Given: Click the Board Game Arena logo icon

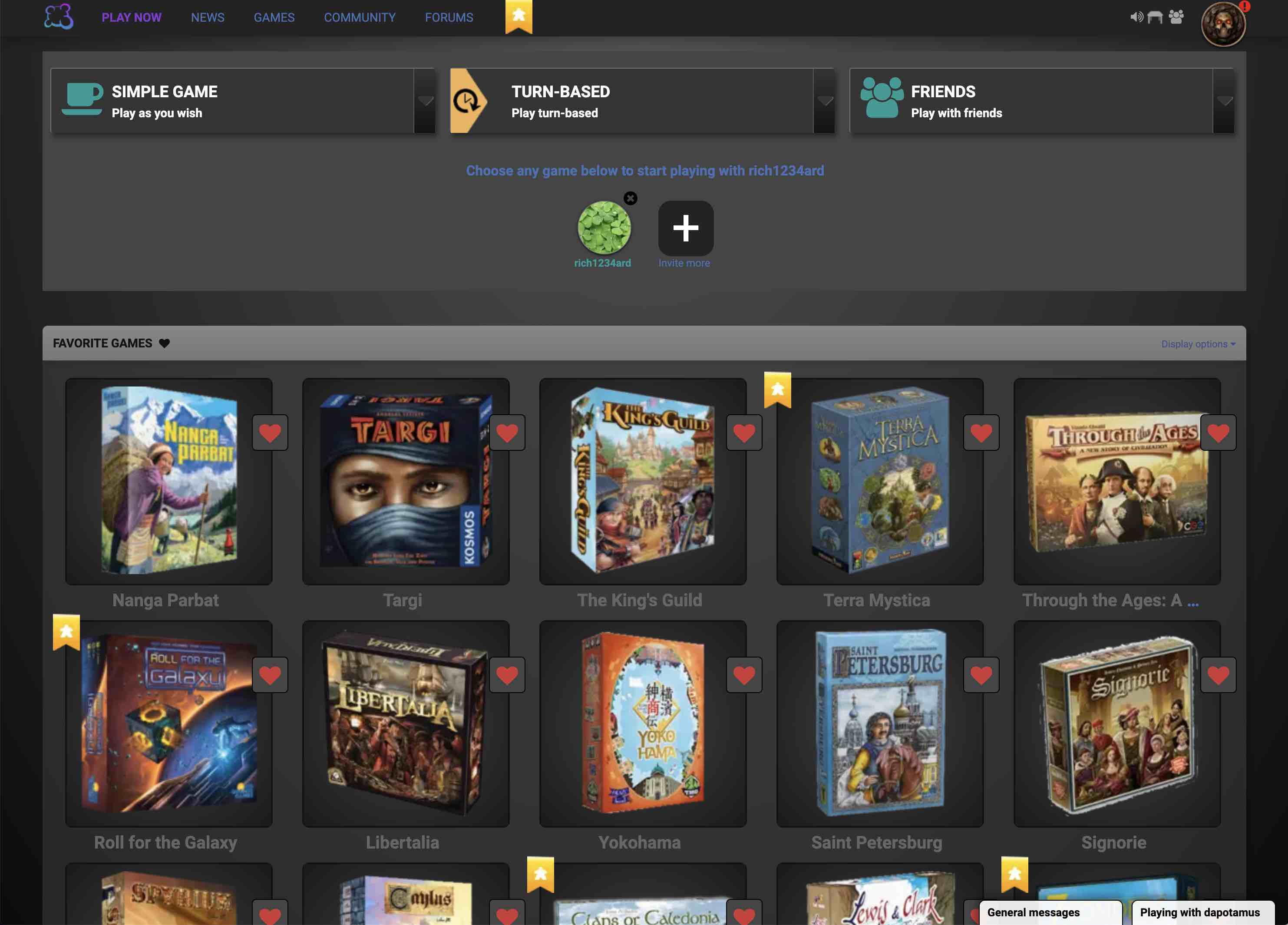Looking at the screenshot, I should tap(59, 17).
